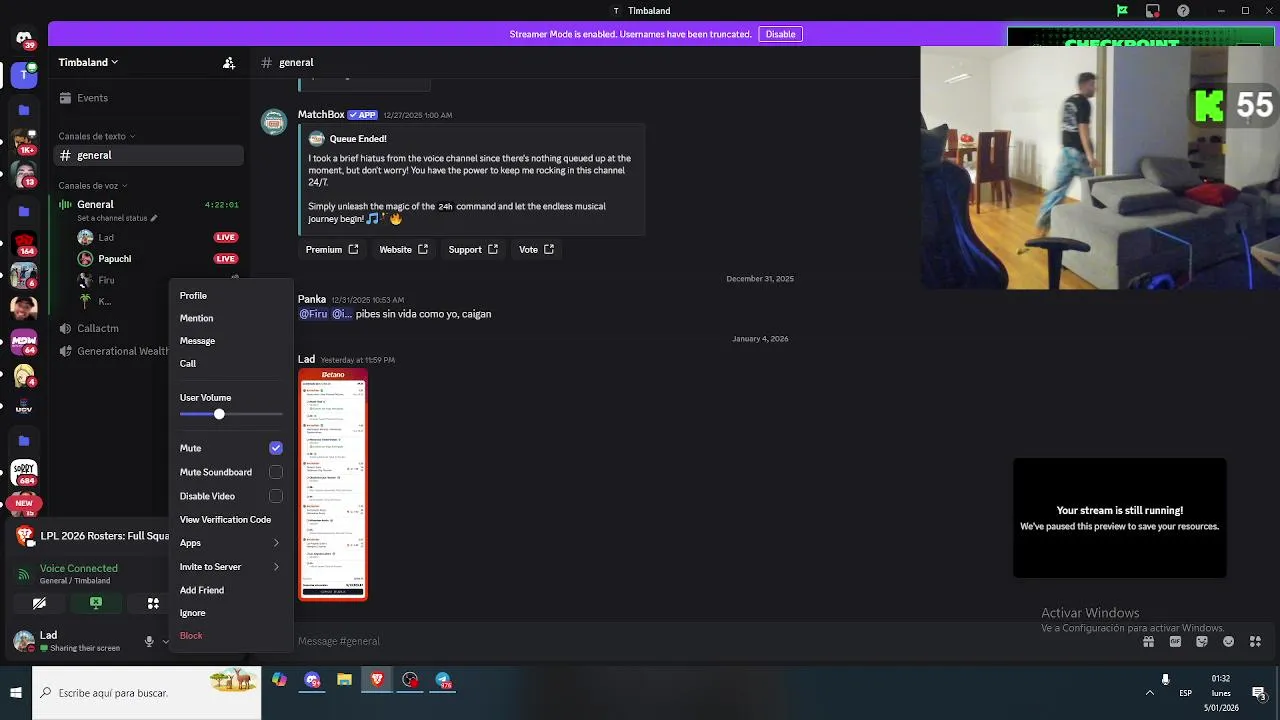Viewport: 1280px width, 720px height.
Task: Open Discord direct messages home icon
Action: coord(24,38)
